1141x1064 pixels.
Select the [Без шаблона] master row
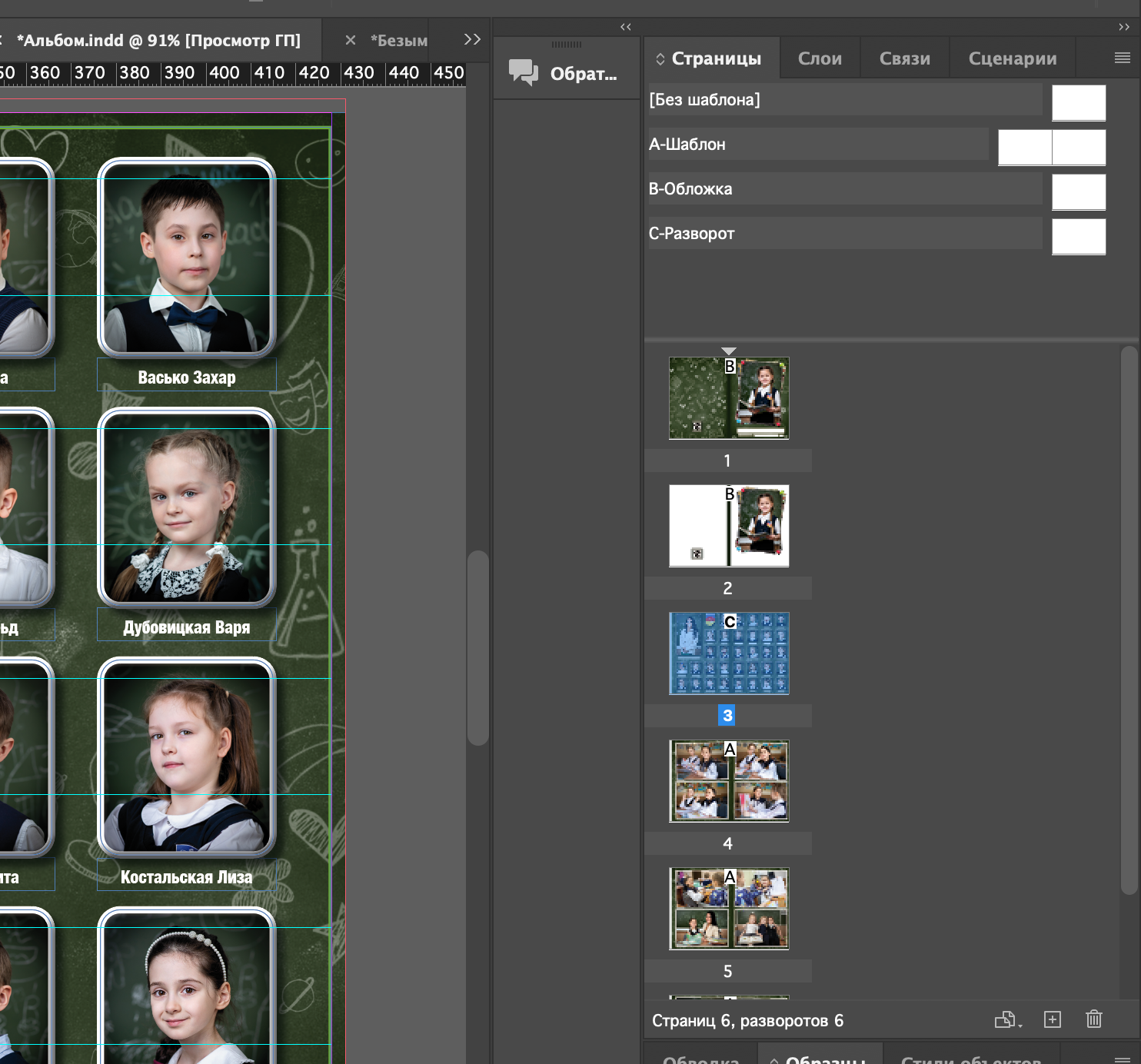[845, 100]
